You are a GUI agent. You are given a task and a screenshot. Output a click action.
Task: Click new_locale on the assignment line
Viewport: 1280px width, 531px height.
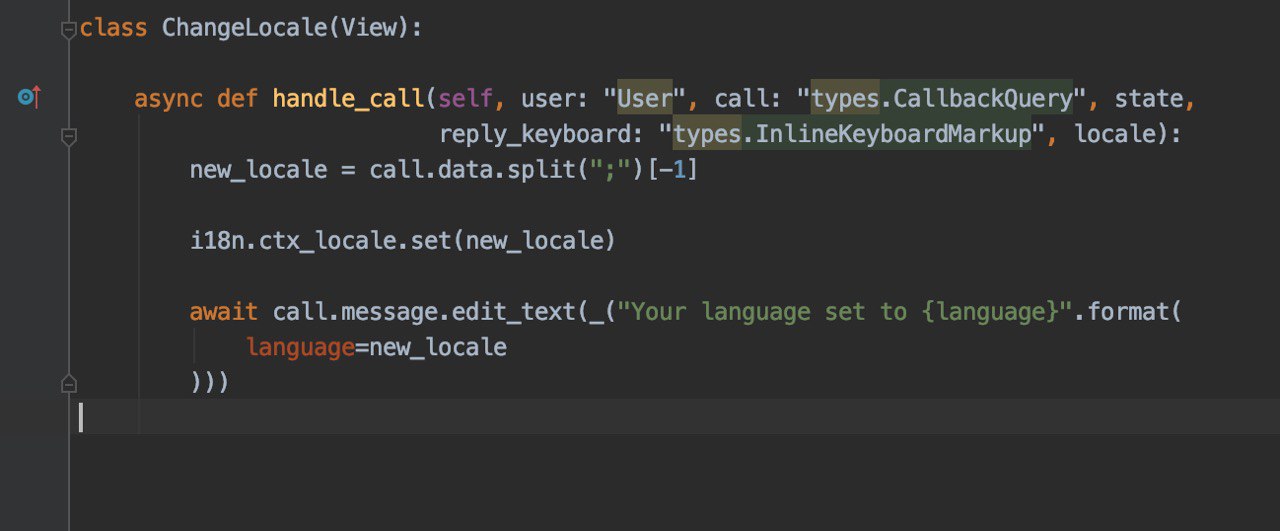(x=258, y=170)
